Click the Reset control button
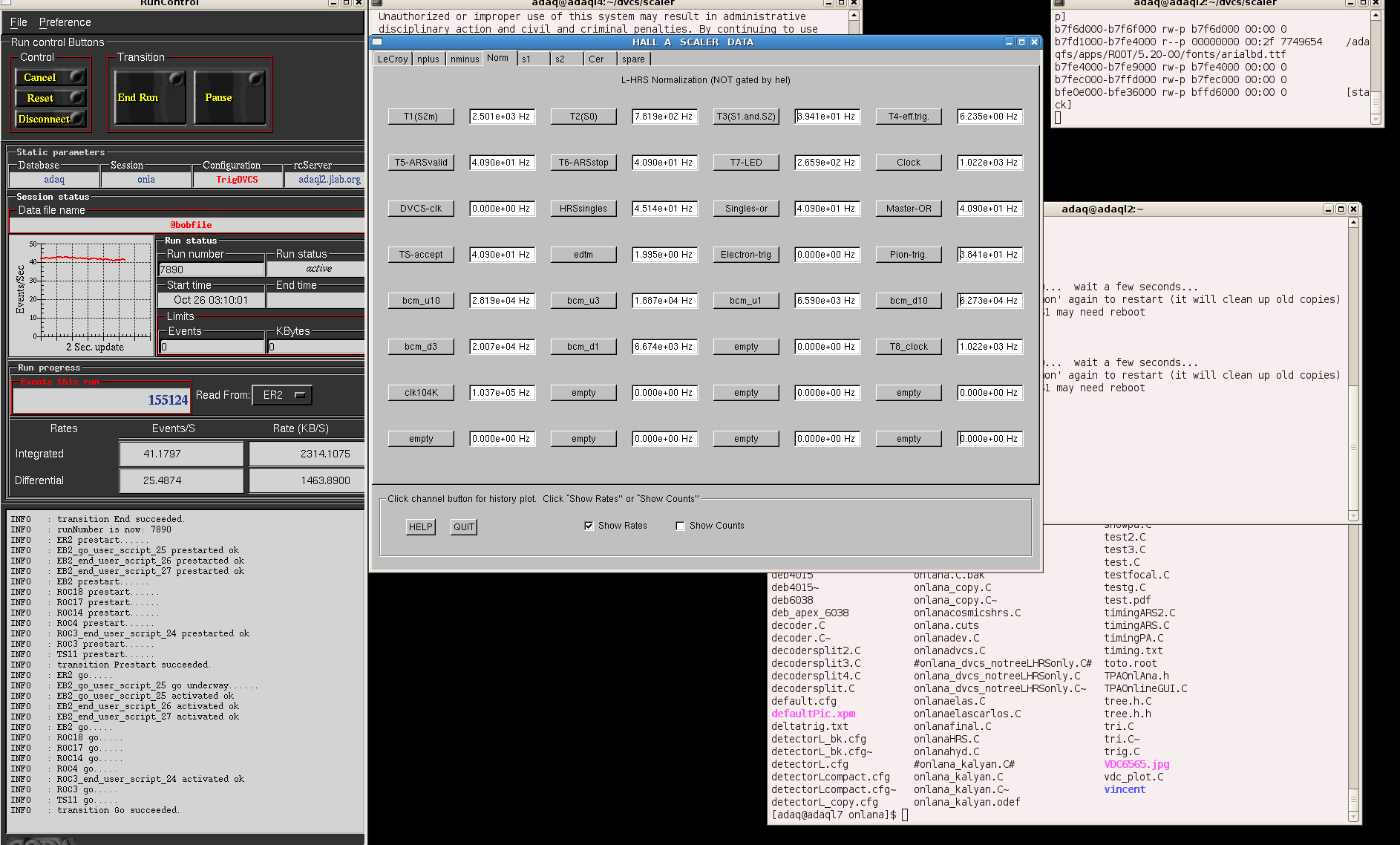The width and height of the screenshot is (1400, 845). coord(50,98)
